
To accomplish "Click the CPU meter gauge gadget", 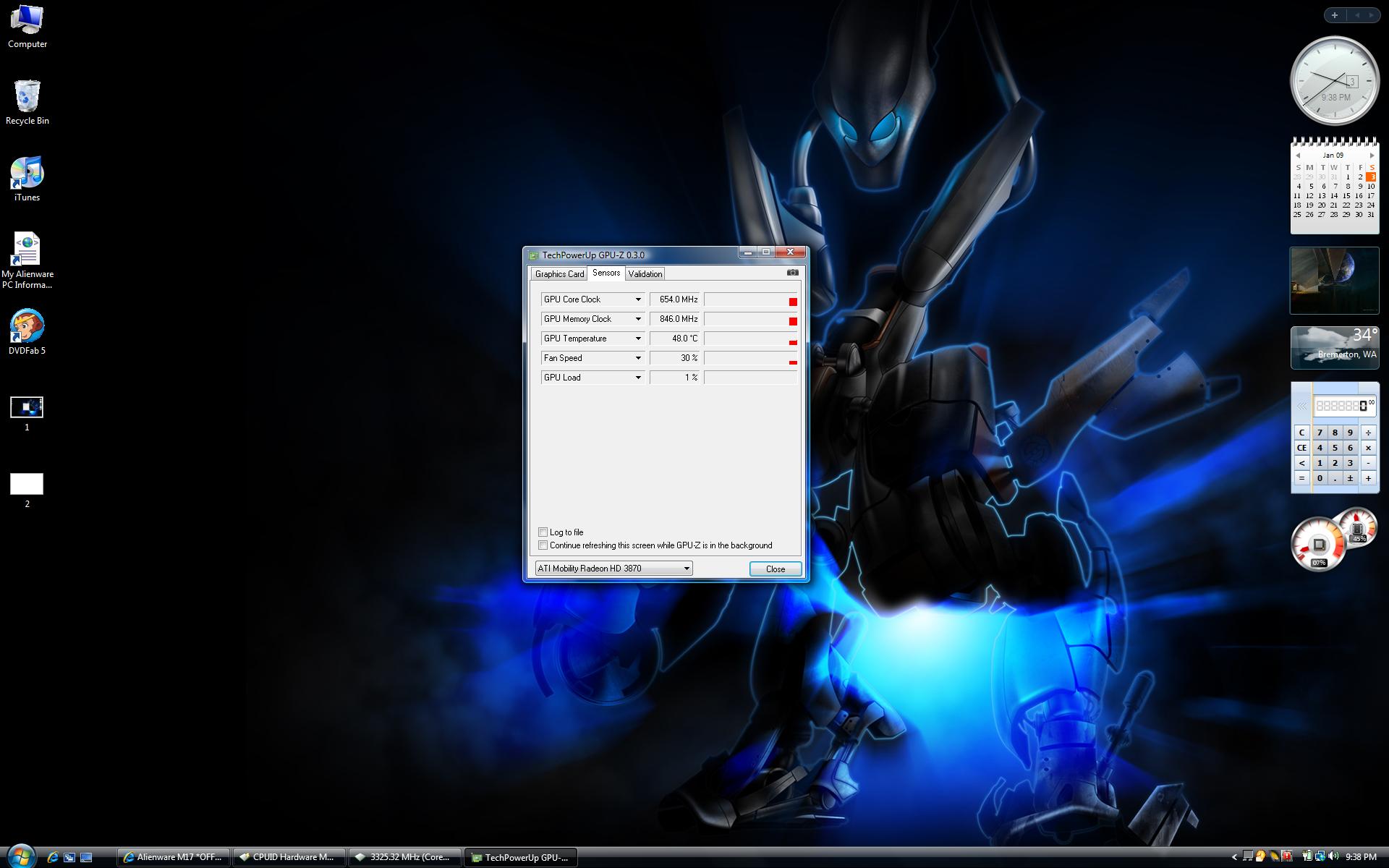I will [x=1318, y=544].
